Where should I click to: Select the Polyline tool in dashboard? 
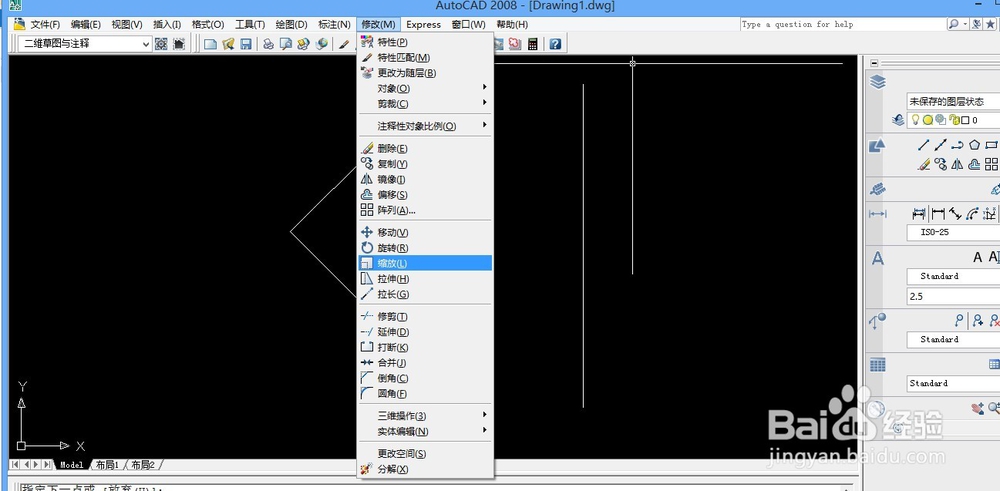coord(957,145)
